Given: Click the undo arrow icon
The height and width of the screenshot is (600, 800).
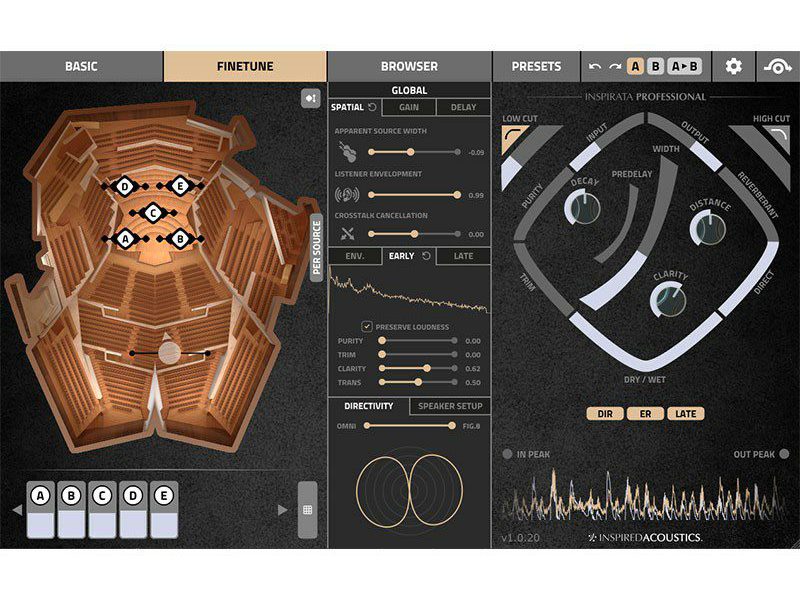Looking at the screenshot, I should [595, 66].
